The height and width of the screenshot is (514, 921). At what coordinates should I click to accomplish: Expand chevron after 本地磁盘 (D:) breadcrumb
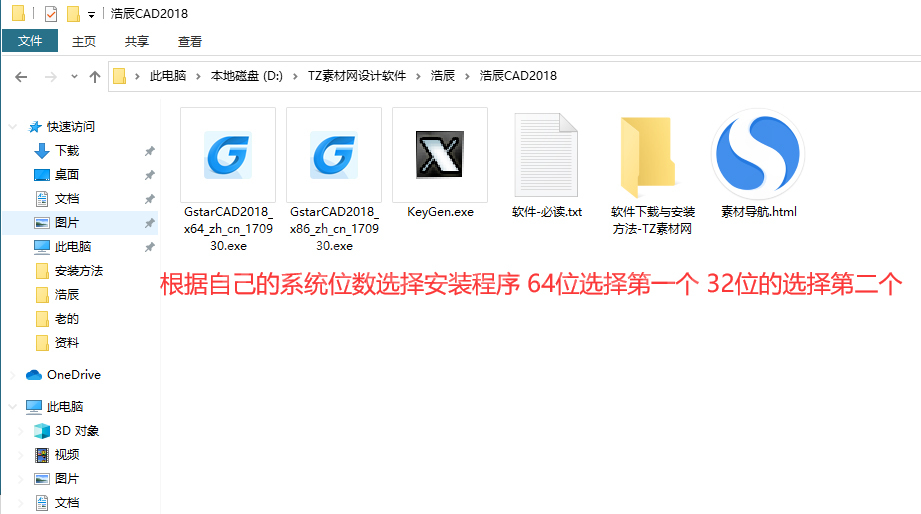(295, 76)
